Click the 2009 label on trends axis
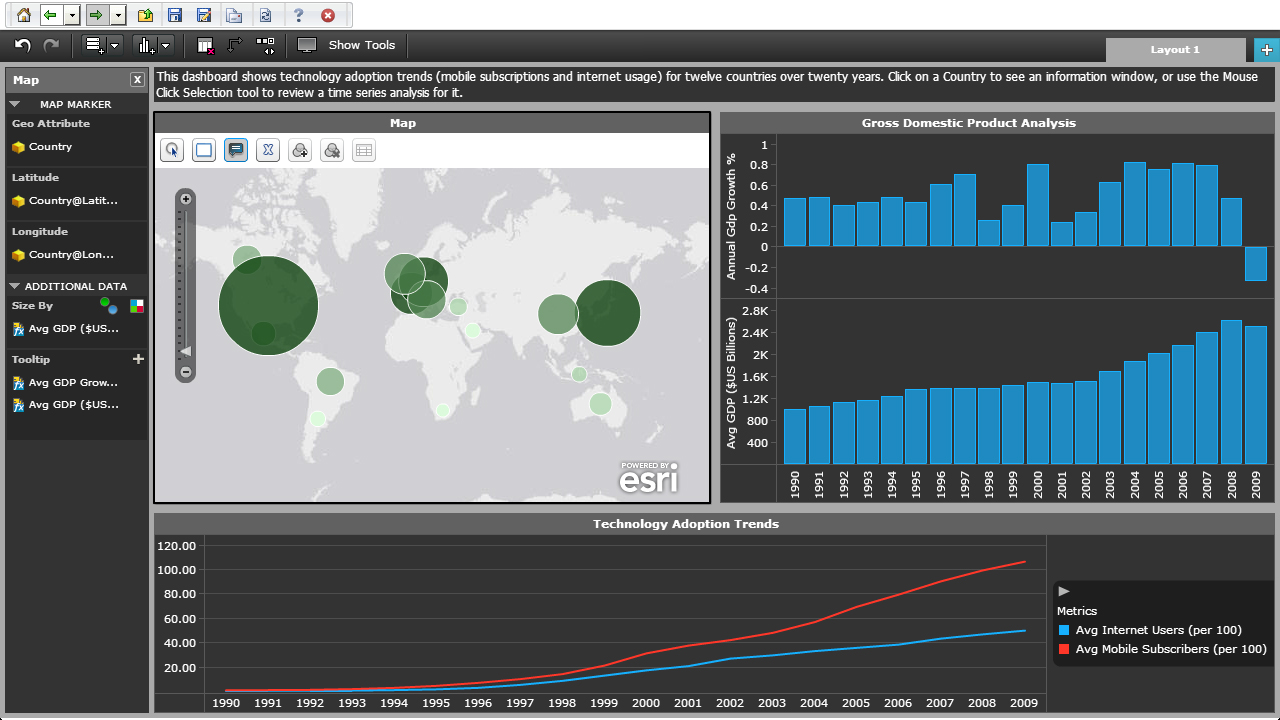The height and width of the screenshot is (720, 1280). 1024,703
